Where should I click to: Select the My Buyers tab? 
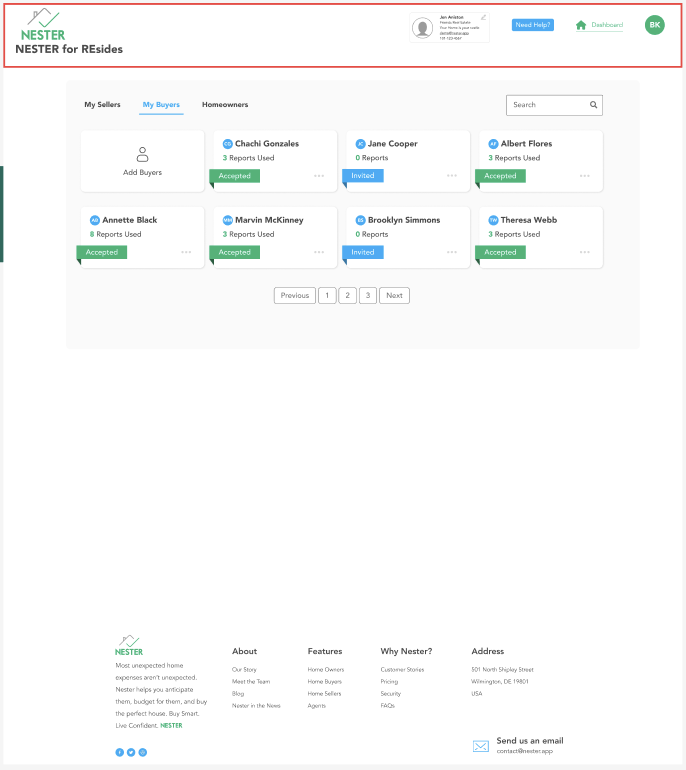[161, 105]
